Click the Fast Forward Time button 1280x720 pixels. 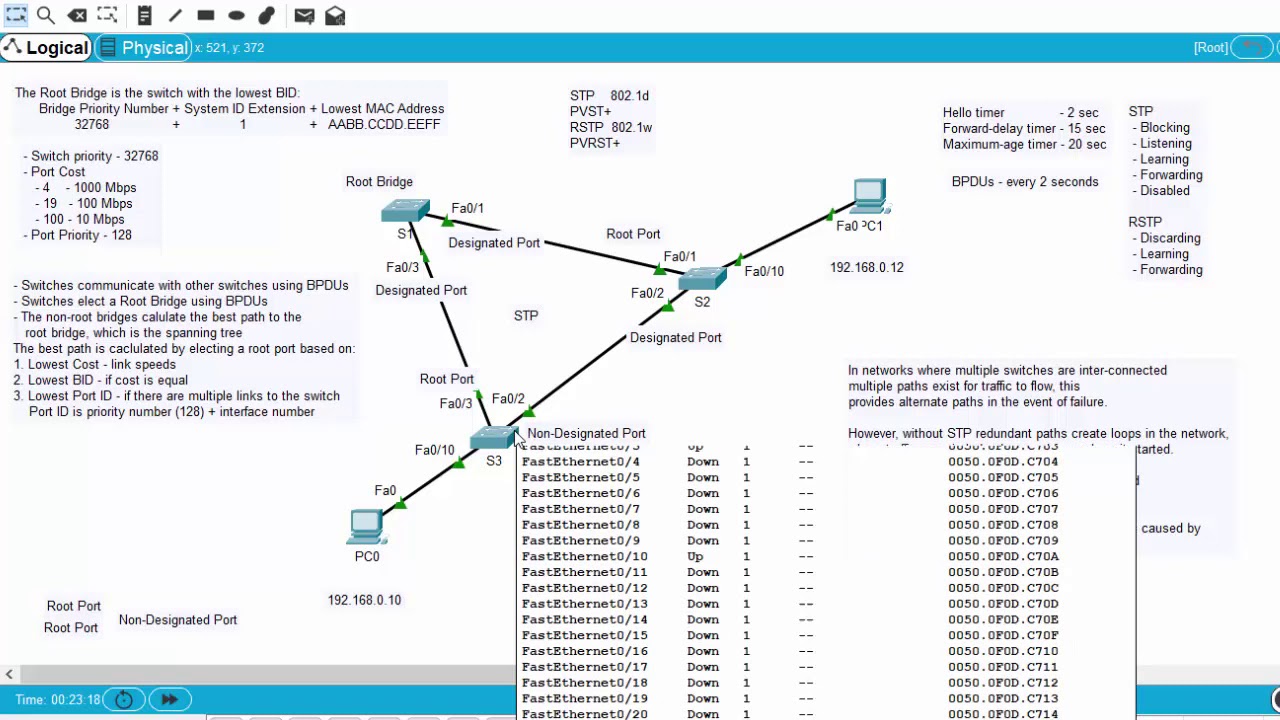coord(169,699)
